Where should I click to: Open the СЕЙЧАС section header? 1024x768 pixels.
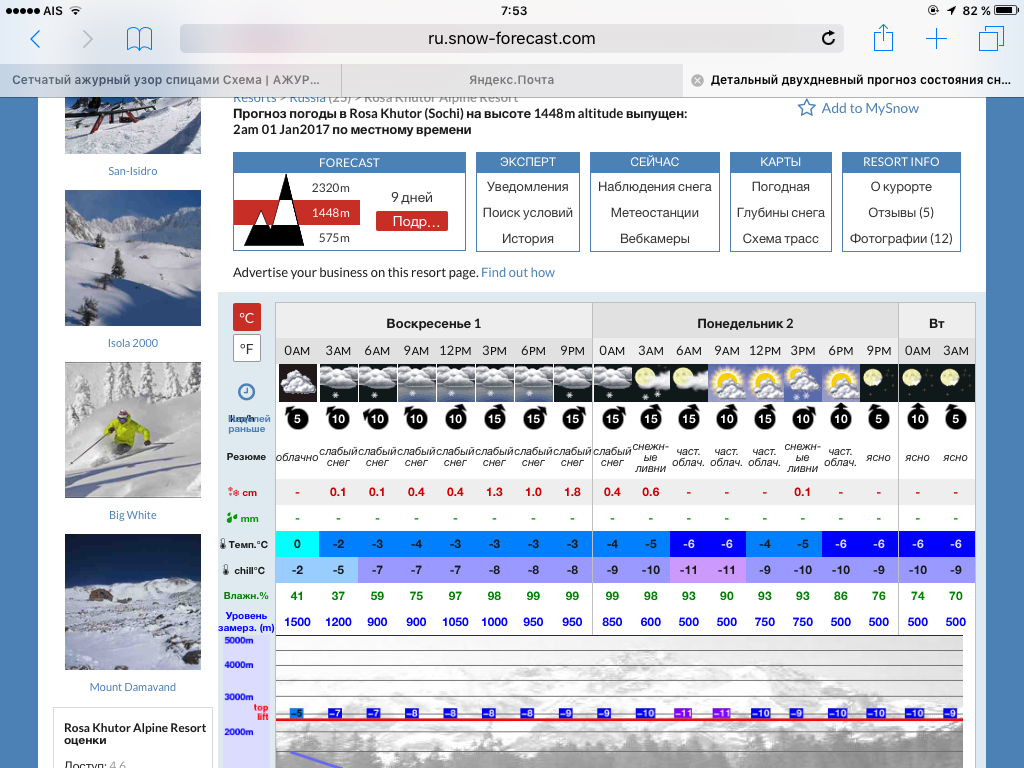654,162
